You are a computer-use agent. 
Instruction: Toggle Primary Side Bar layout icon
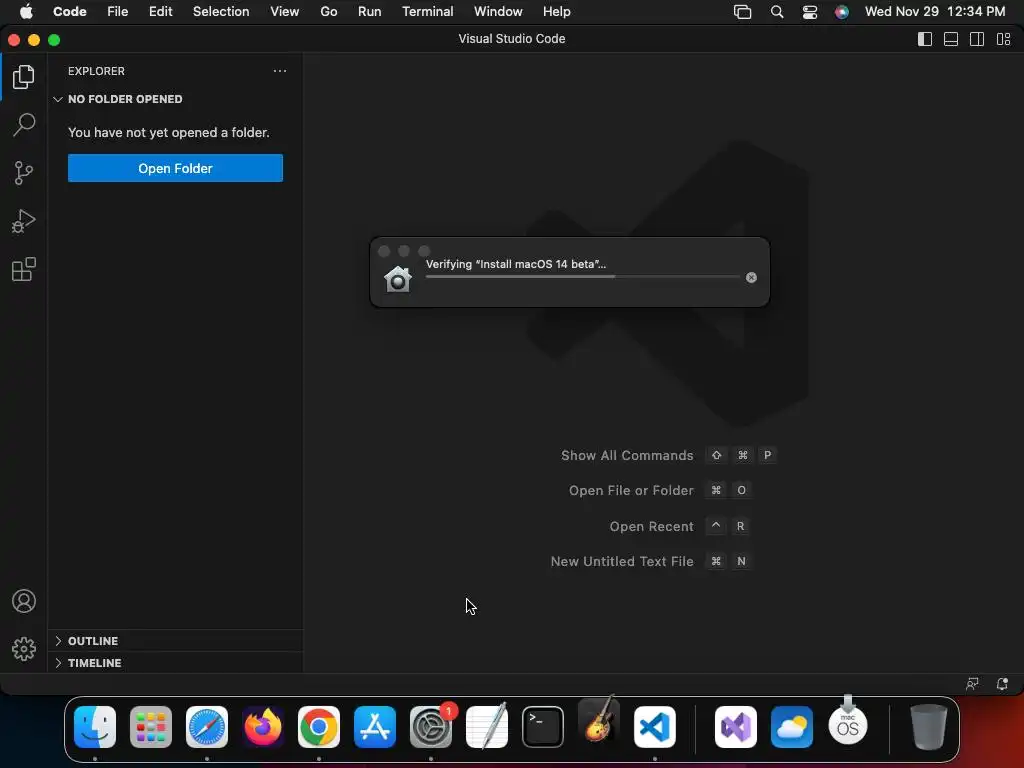(925, 39)
